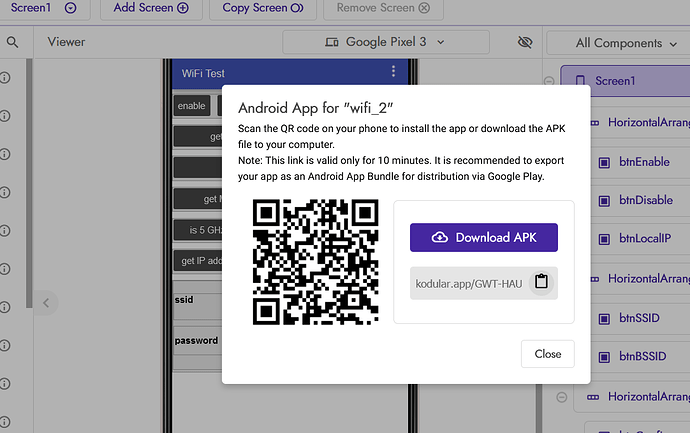Click the X icon beside Remove Screen
The height and width of the screenshot is (433, 690).
(424, 8)
